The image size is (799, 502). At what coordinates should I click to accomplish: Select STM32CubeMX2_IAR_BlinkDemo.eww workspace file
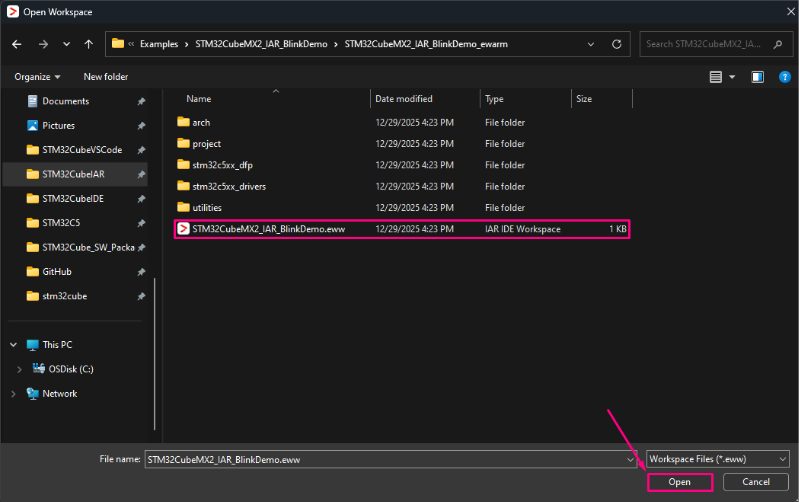point(403,229)
